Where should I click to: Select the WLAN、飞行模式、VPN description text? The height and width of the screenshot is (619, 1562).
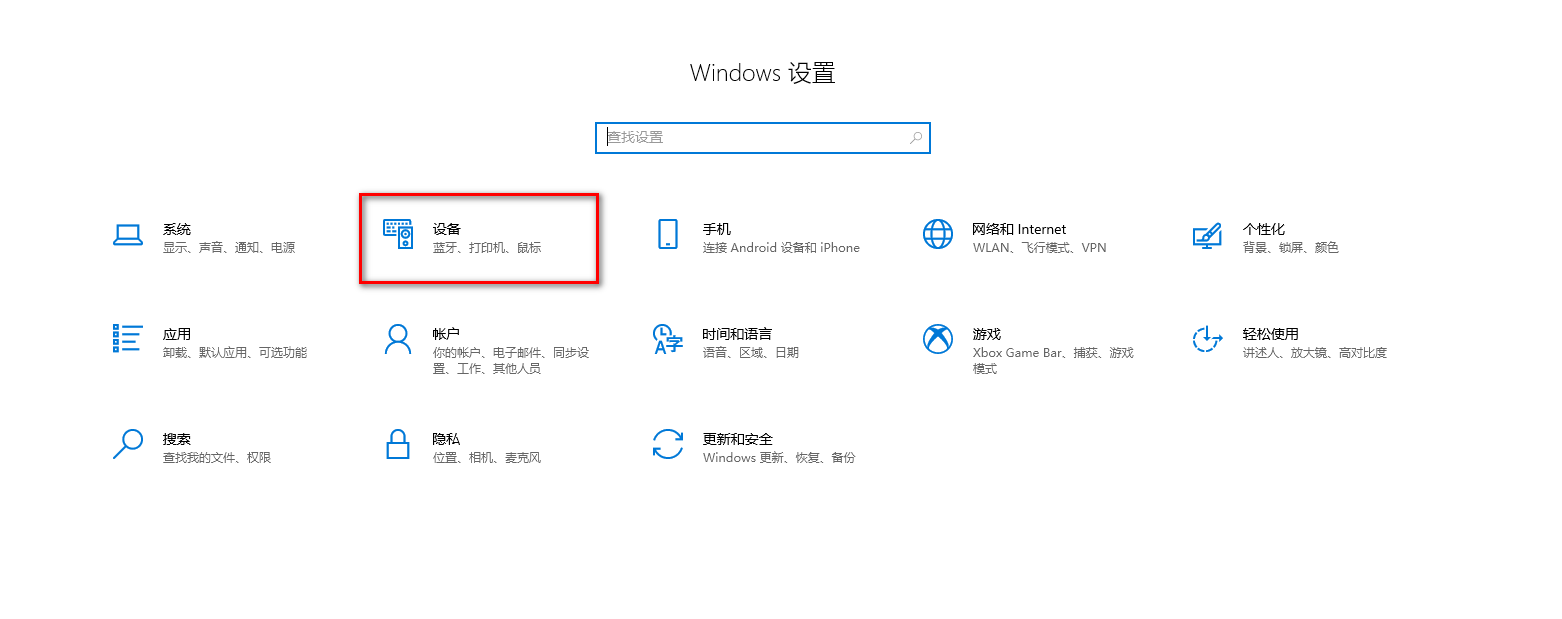[x=1039, y=248]
